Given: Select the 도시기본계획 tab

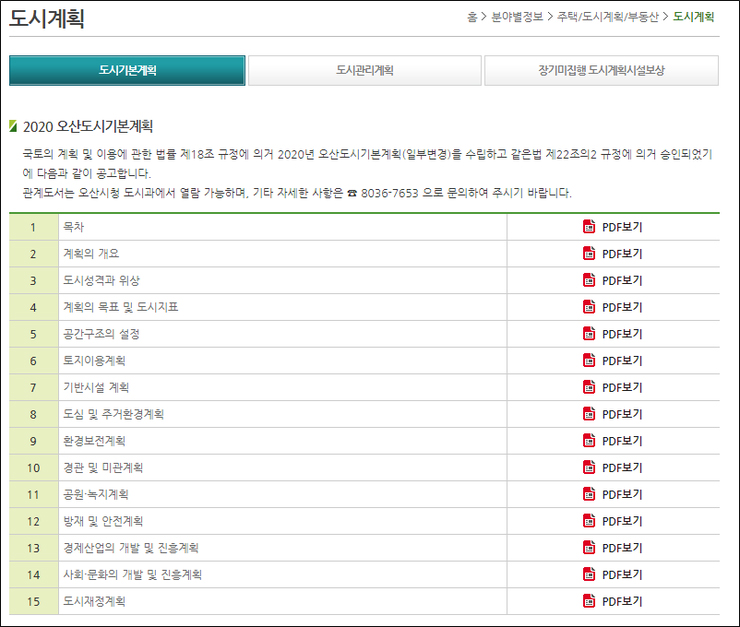Looking at the screenshot, I should (127, 71).
